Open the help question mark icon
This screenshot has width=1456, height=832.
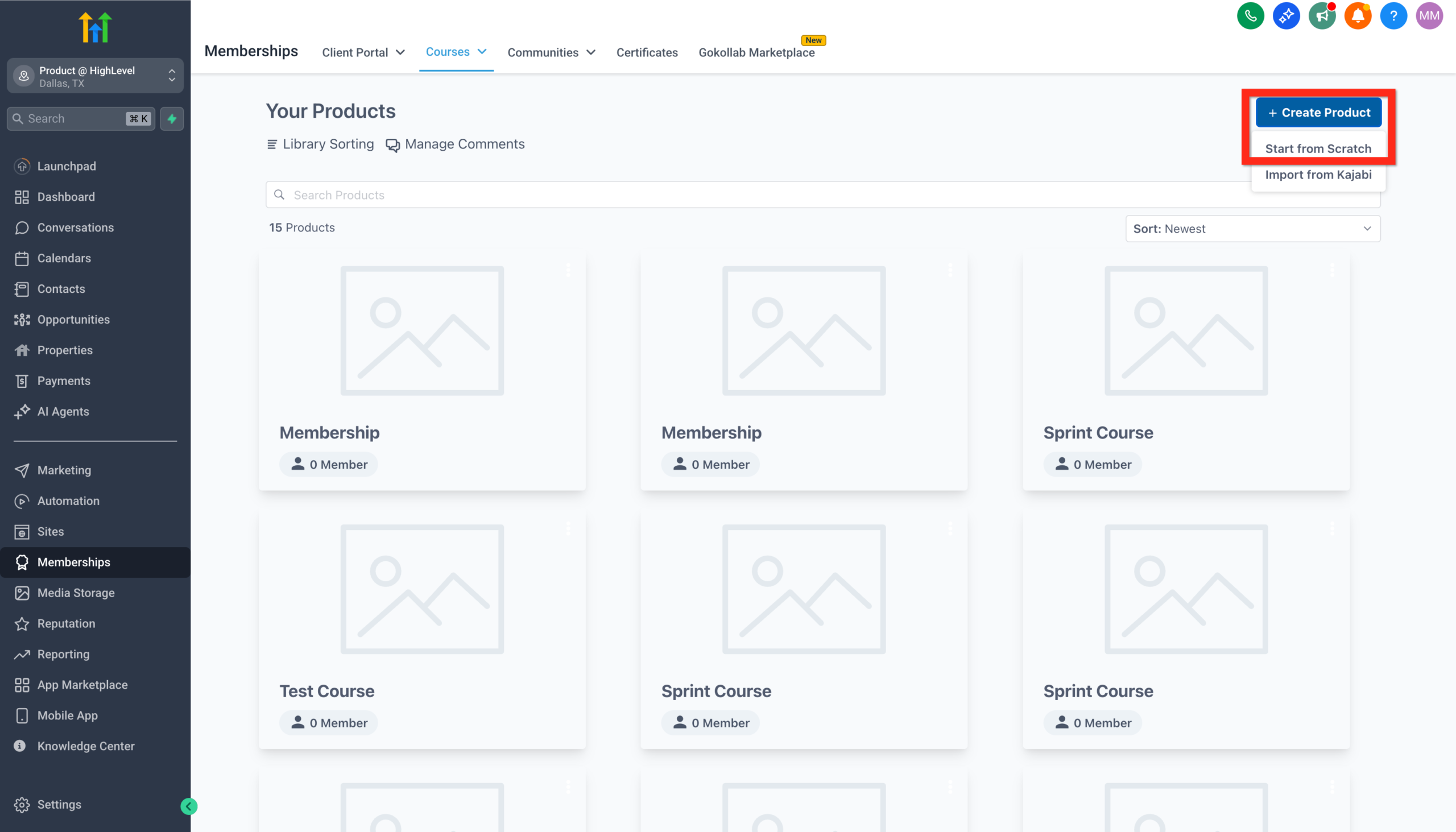[1393, 15]
